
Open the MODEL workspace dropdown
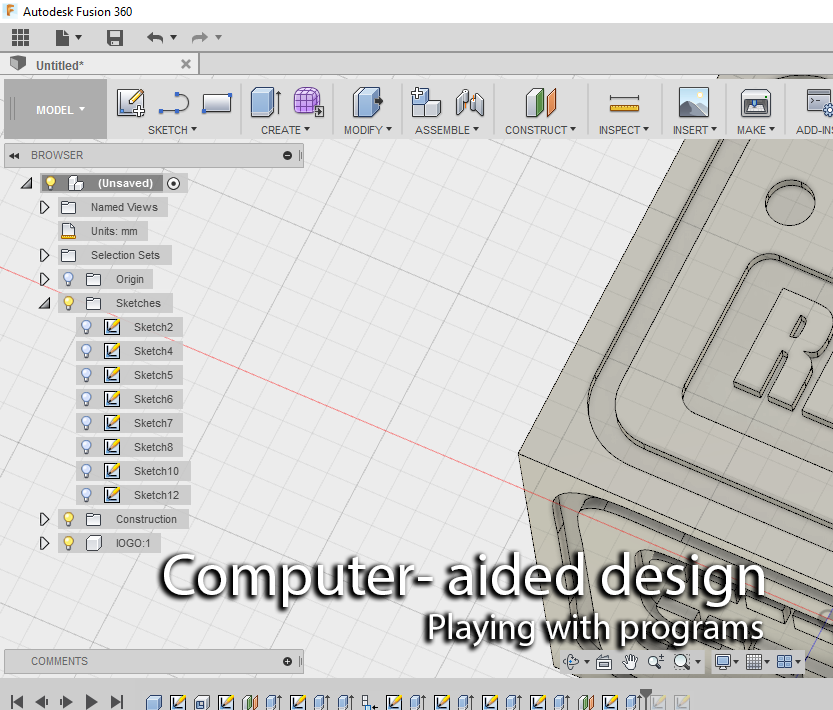pyautogui.click(x=60, y=110)
